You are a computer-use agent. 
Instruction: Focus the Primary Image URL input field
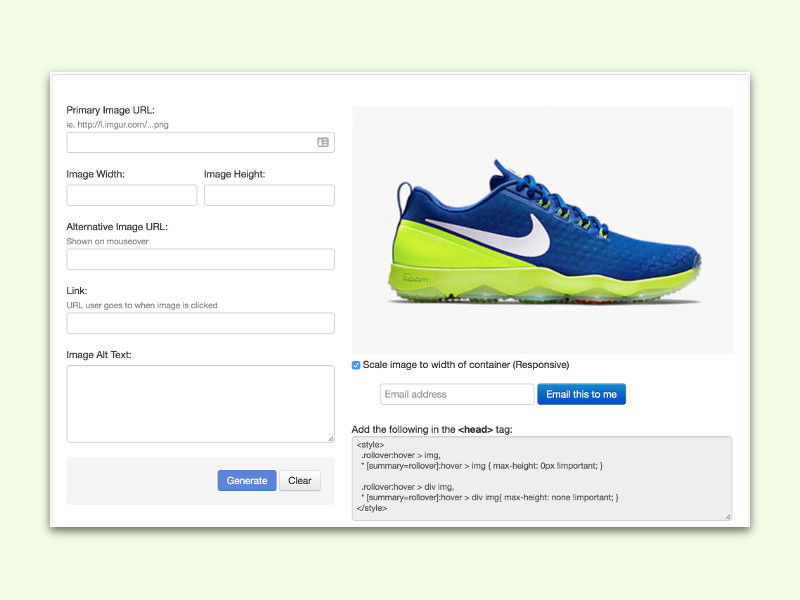(201, 142)
